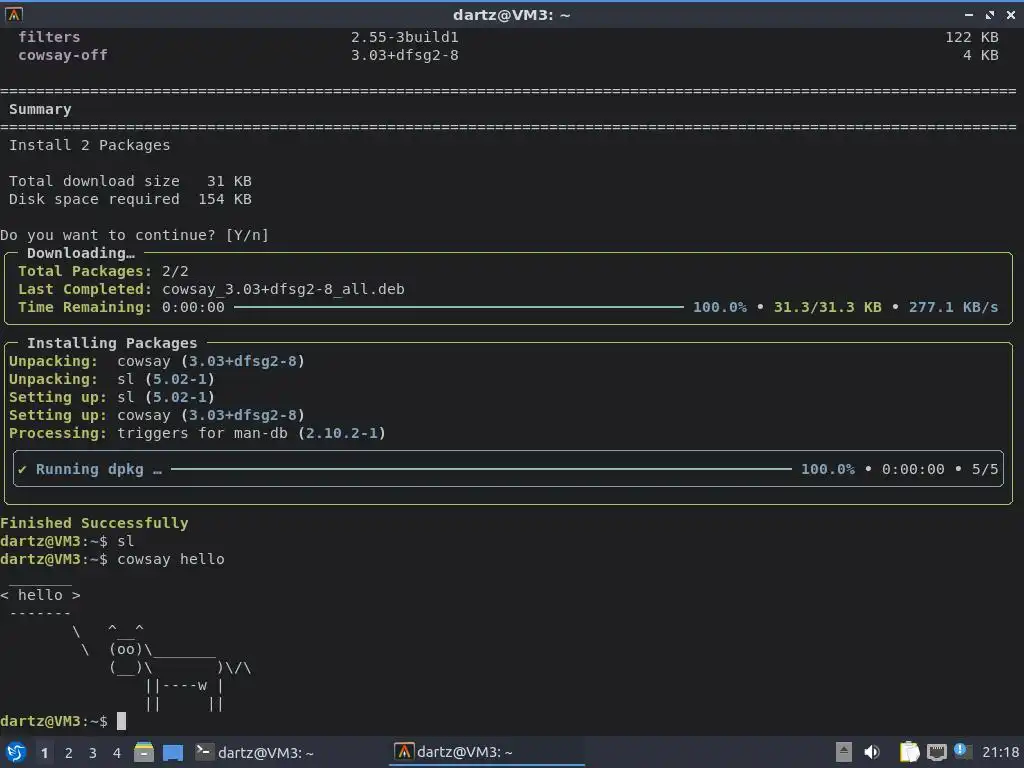Switch to workspace 3
Screen dimensions: 1024x768
coord(93,753)
